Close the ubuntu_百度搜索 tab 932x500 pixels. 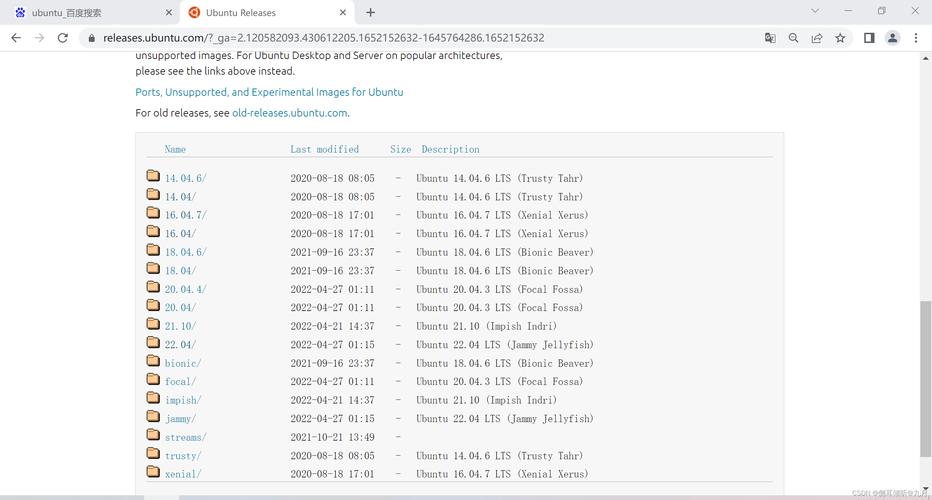(169, 12)
